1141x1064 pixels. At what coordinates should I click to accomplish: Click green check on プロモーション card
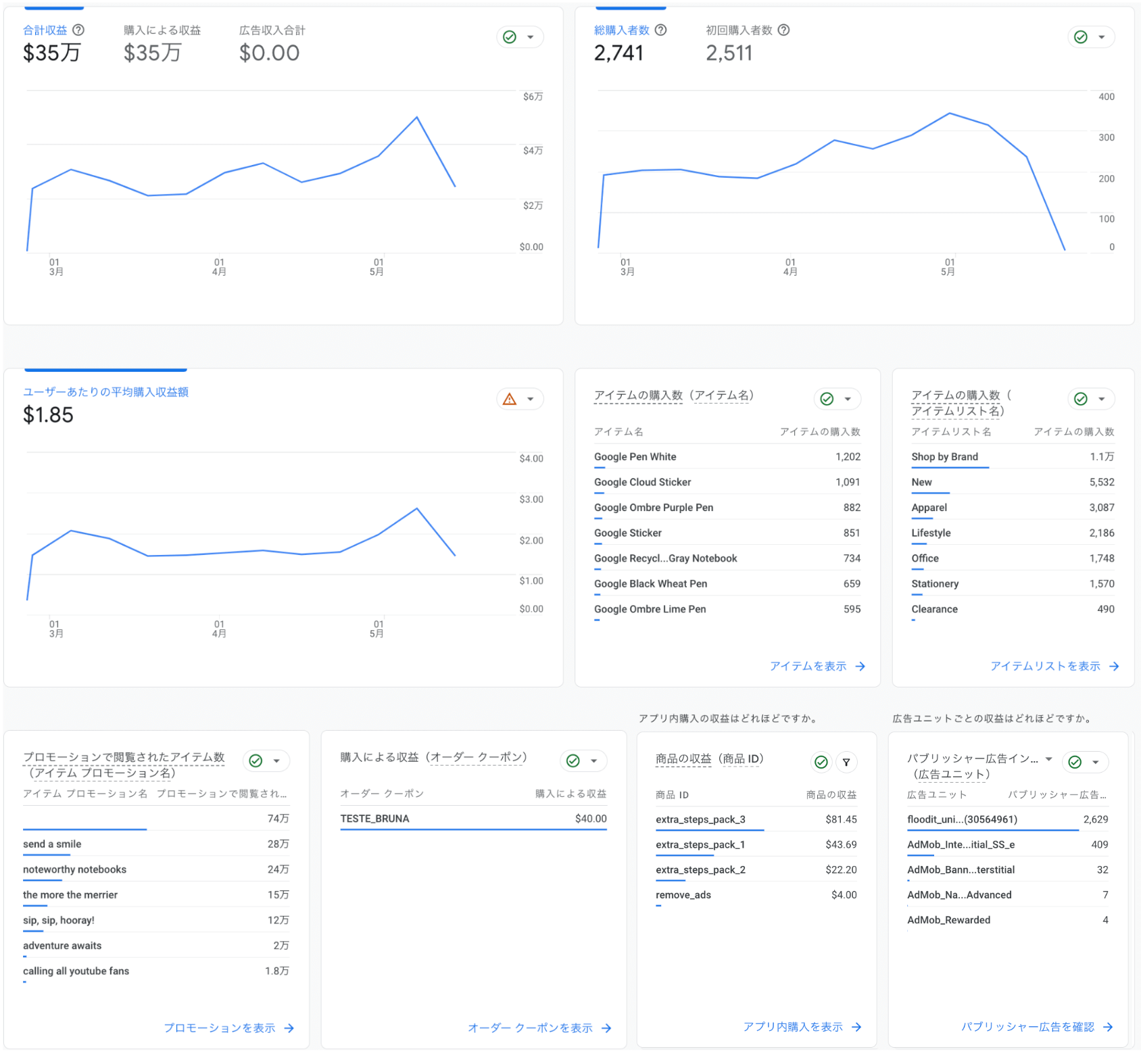click(256, 760)
